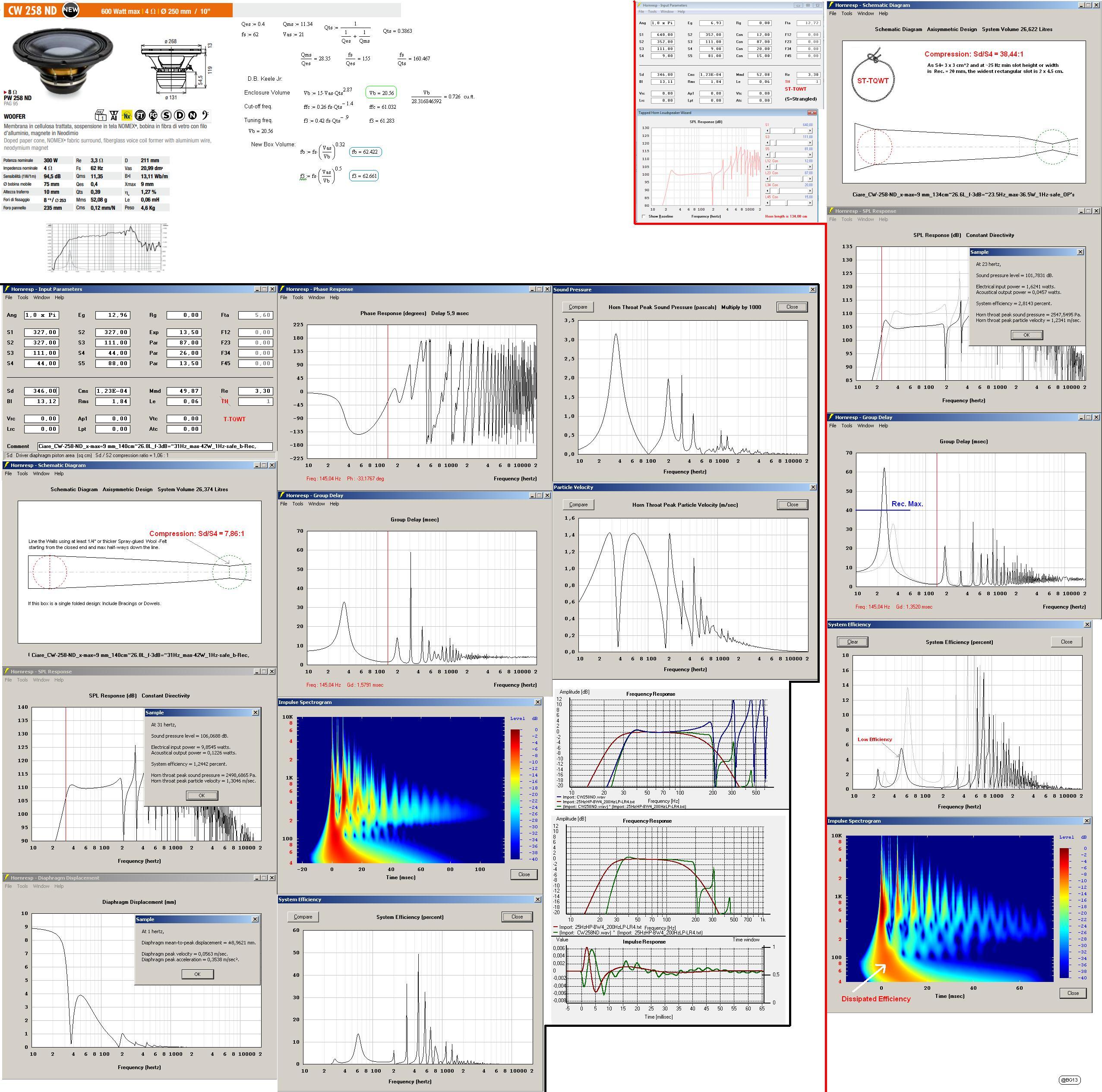This screenshot has height=1092, width=1102.
Task: Click left arrow of wizard S1 slider
Action: tap(768, 131)
